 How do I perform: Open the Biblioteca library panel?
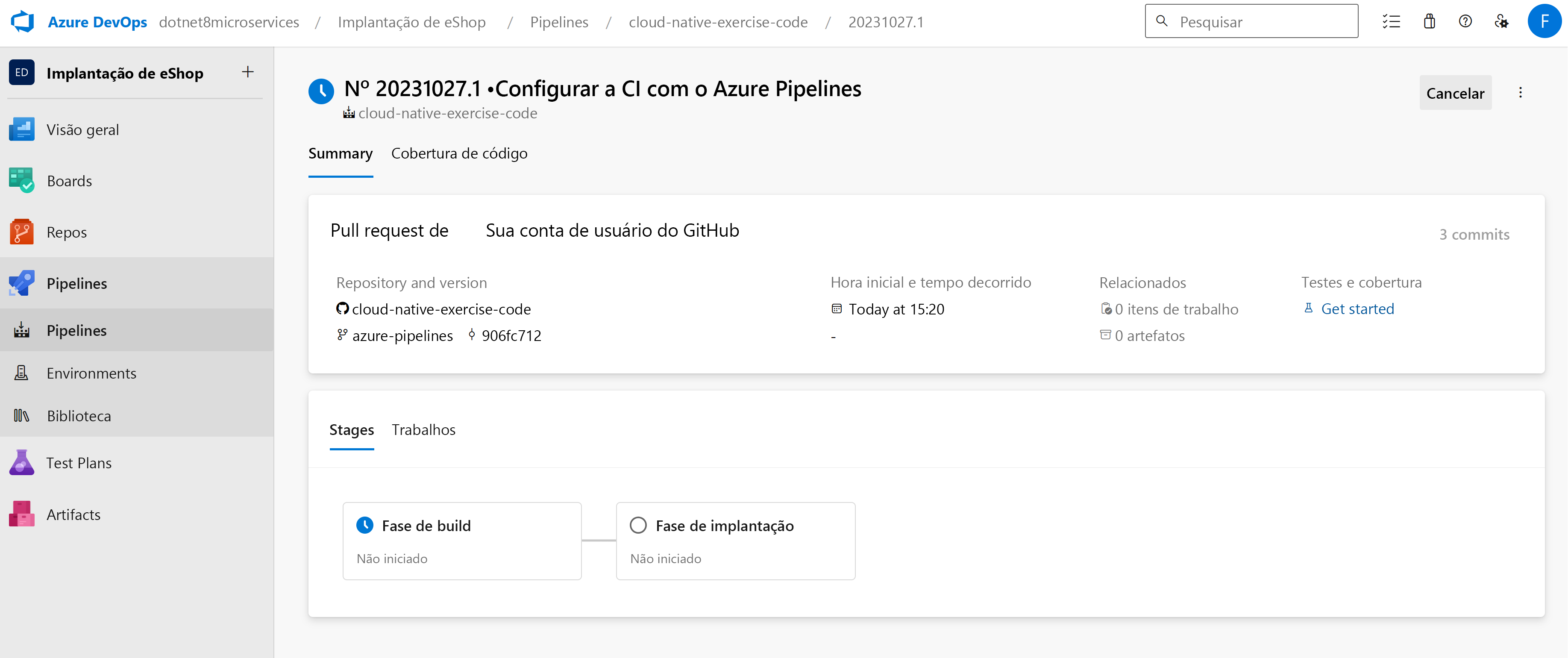click(79, 415)
